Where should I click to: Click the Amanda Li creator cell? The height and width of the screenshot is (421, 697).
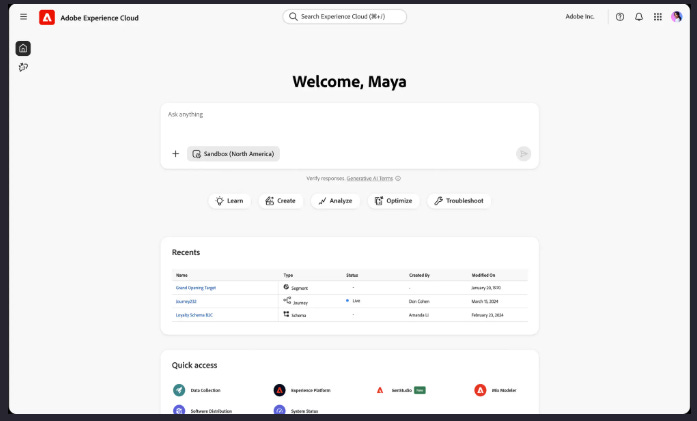[419, 315]
